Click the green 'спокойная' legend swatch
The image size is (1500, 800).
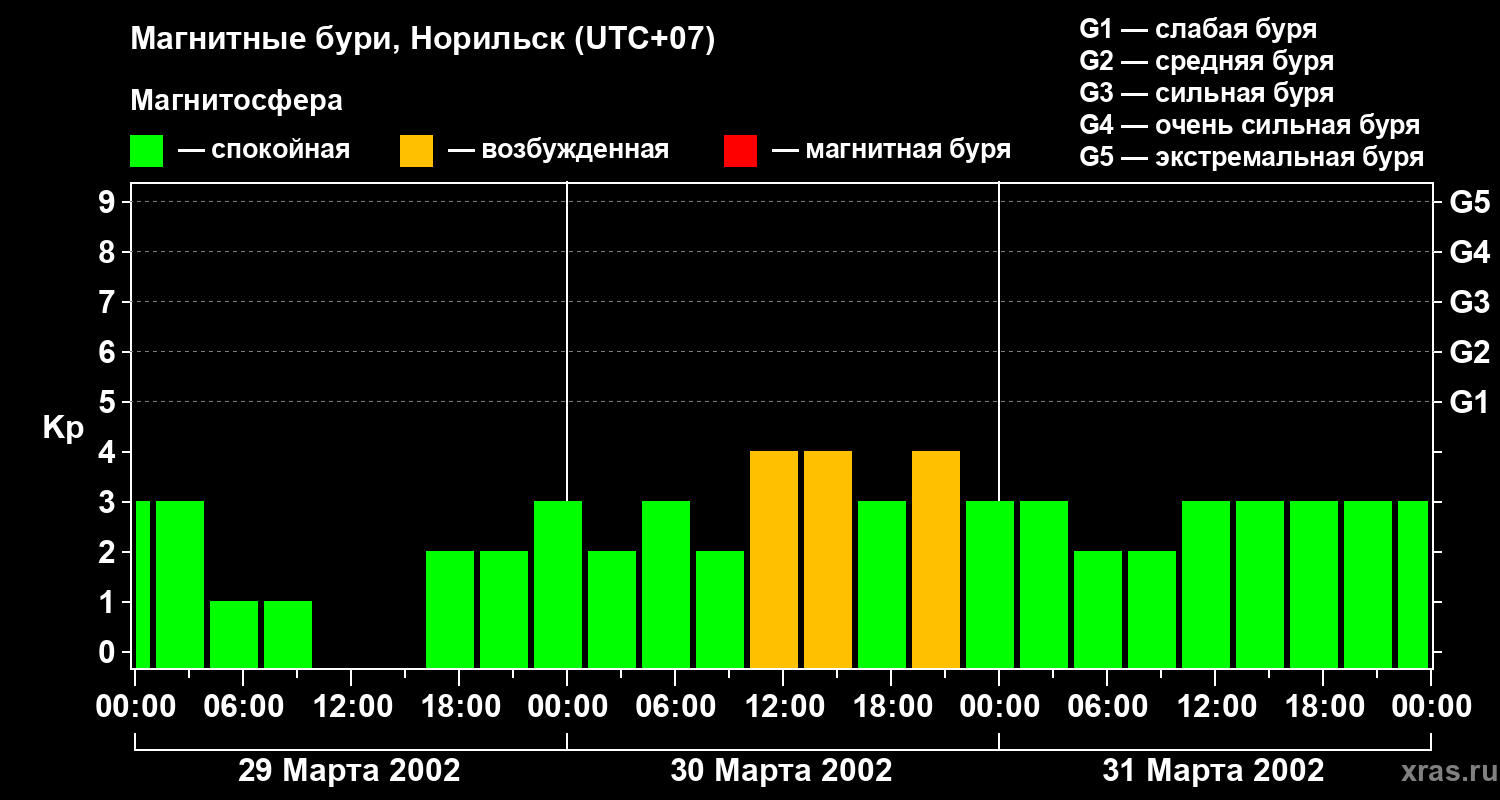(146, 151)
